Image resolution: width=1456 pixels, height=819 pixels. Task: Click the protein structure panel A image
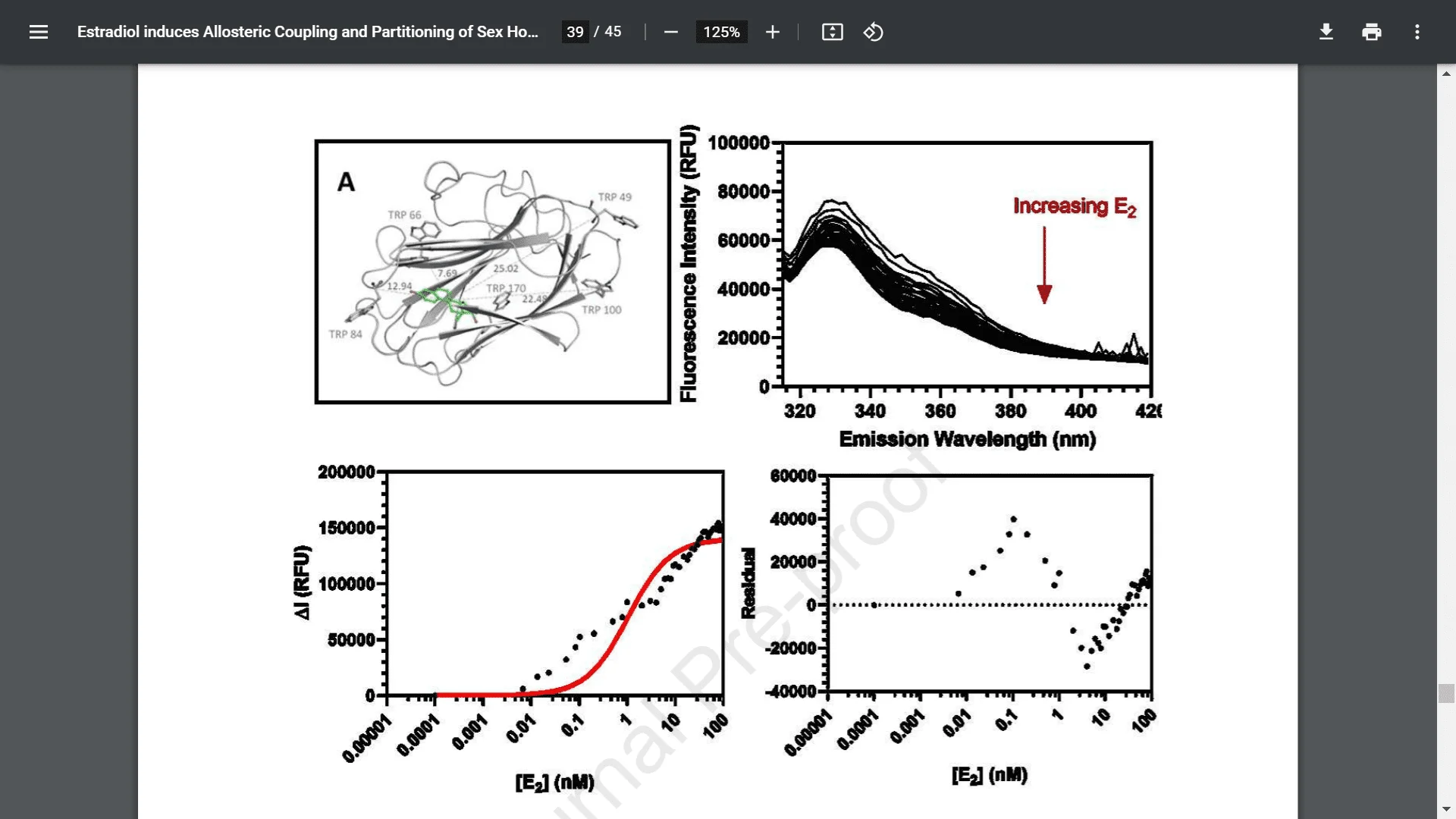point(493,271)
